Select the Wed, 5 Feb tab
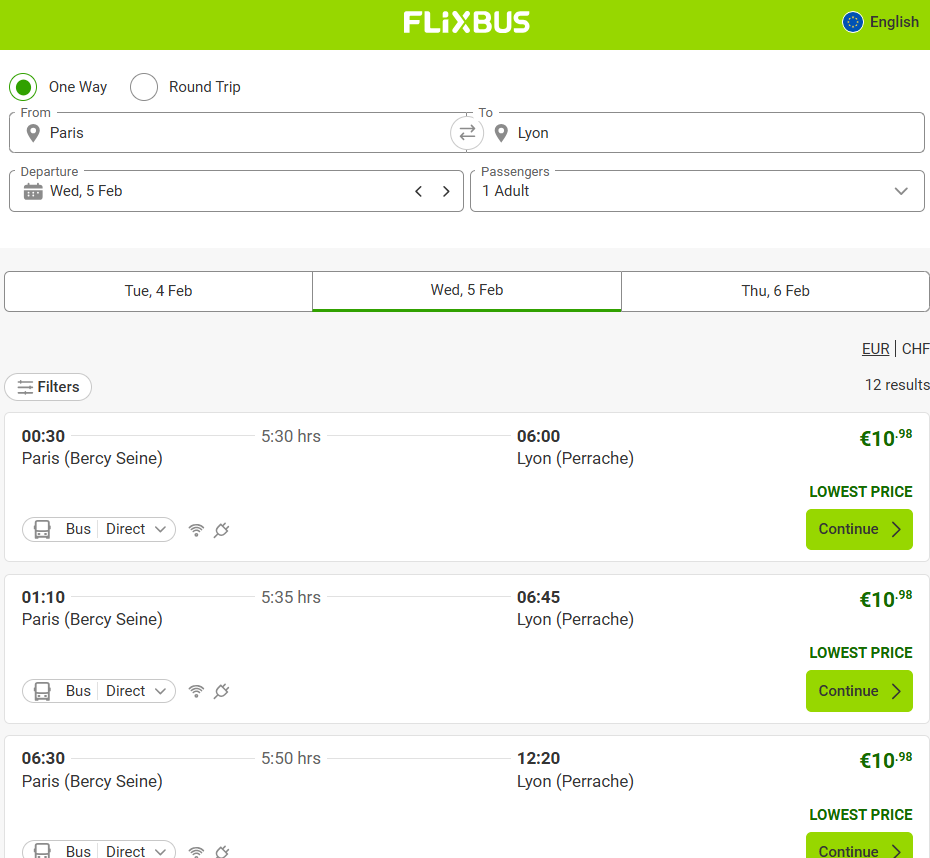This screenshot has height=858, width=930. 467,291
